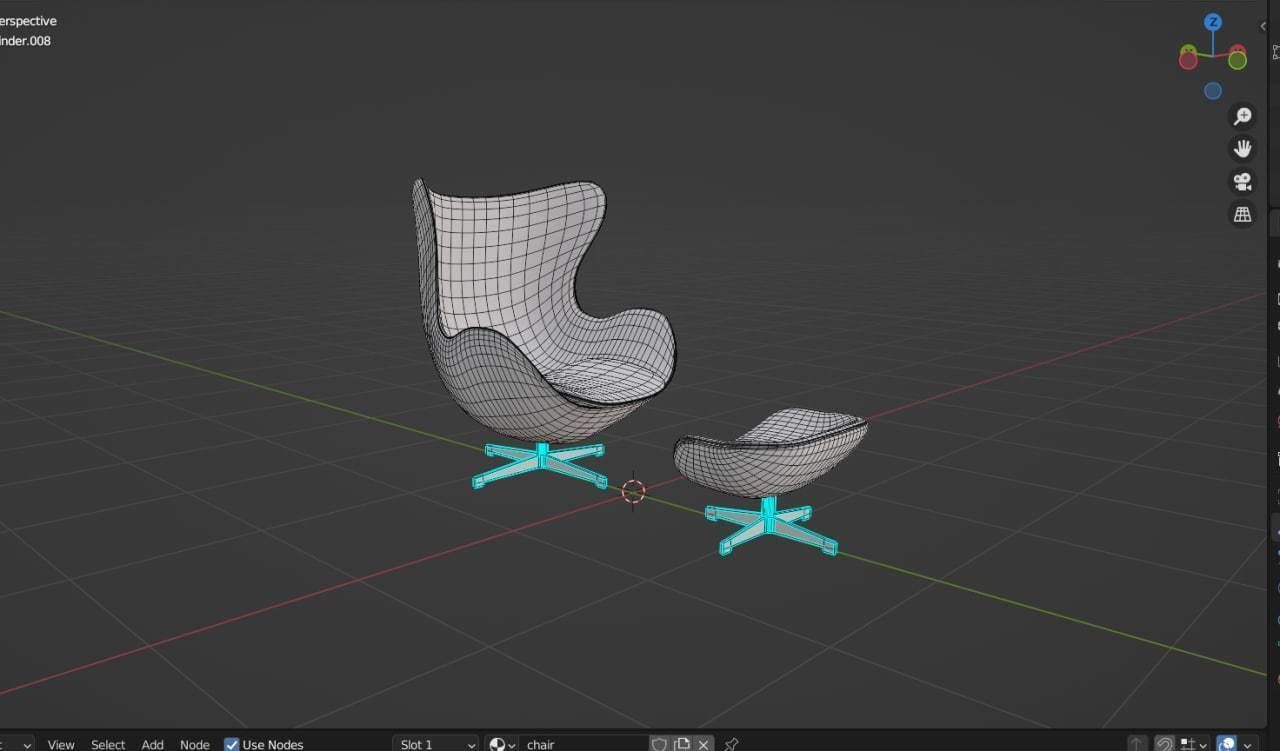Screen dimensions: 1280x751
Task: Toggle the node editor overlays icon
Action: [1226, 744]
